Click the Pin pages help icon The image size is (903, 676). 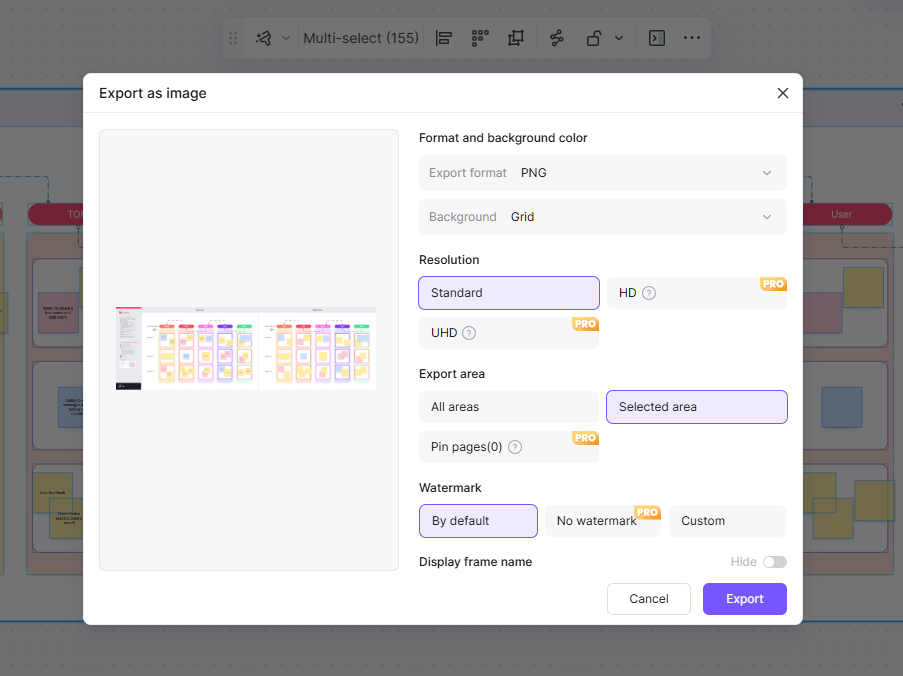[x=515, y=447]
